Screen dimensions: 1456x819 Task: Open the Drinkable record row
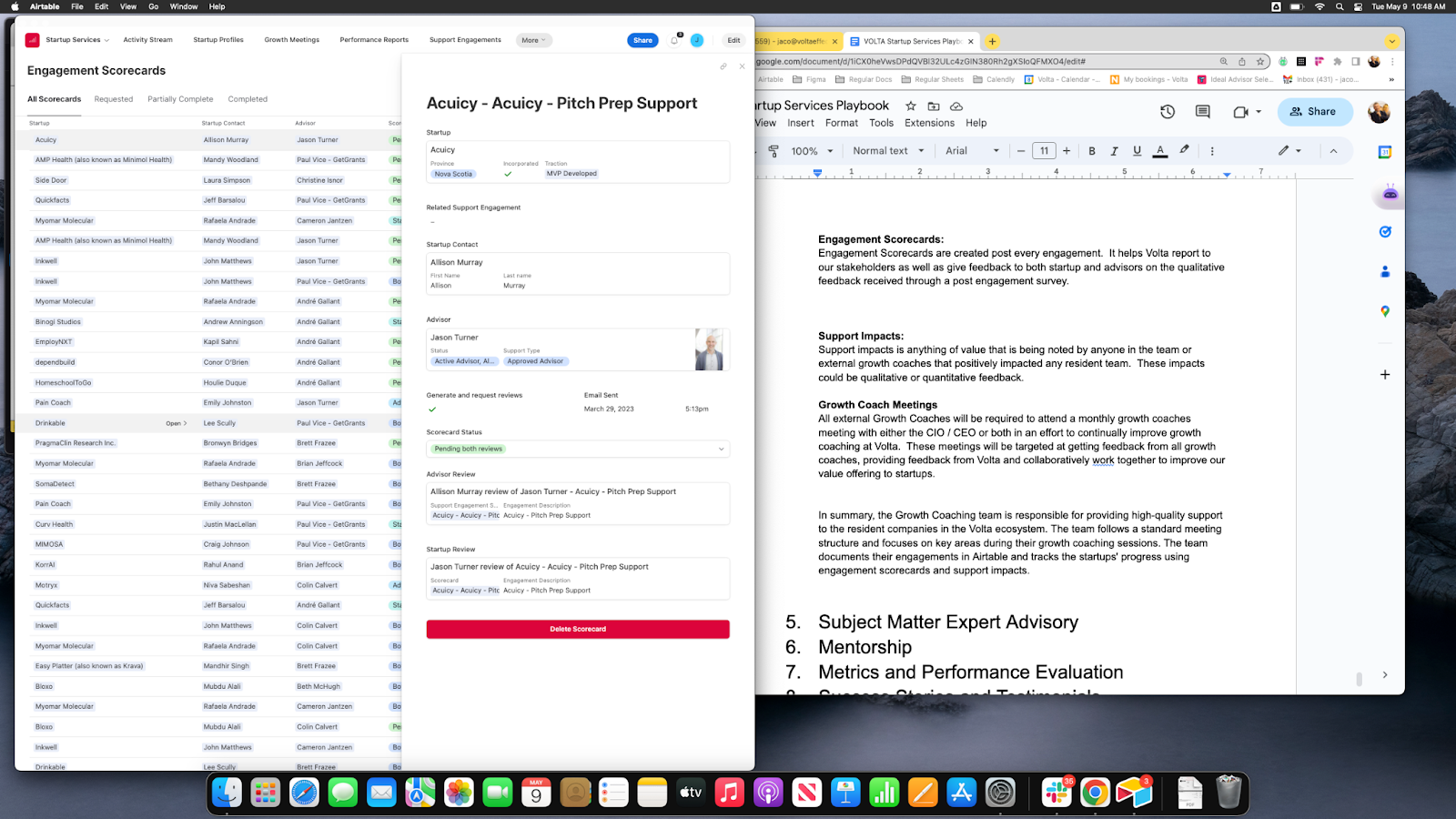pos(206,423)
